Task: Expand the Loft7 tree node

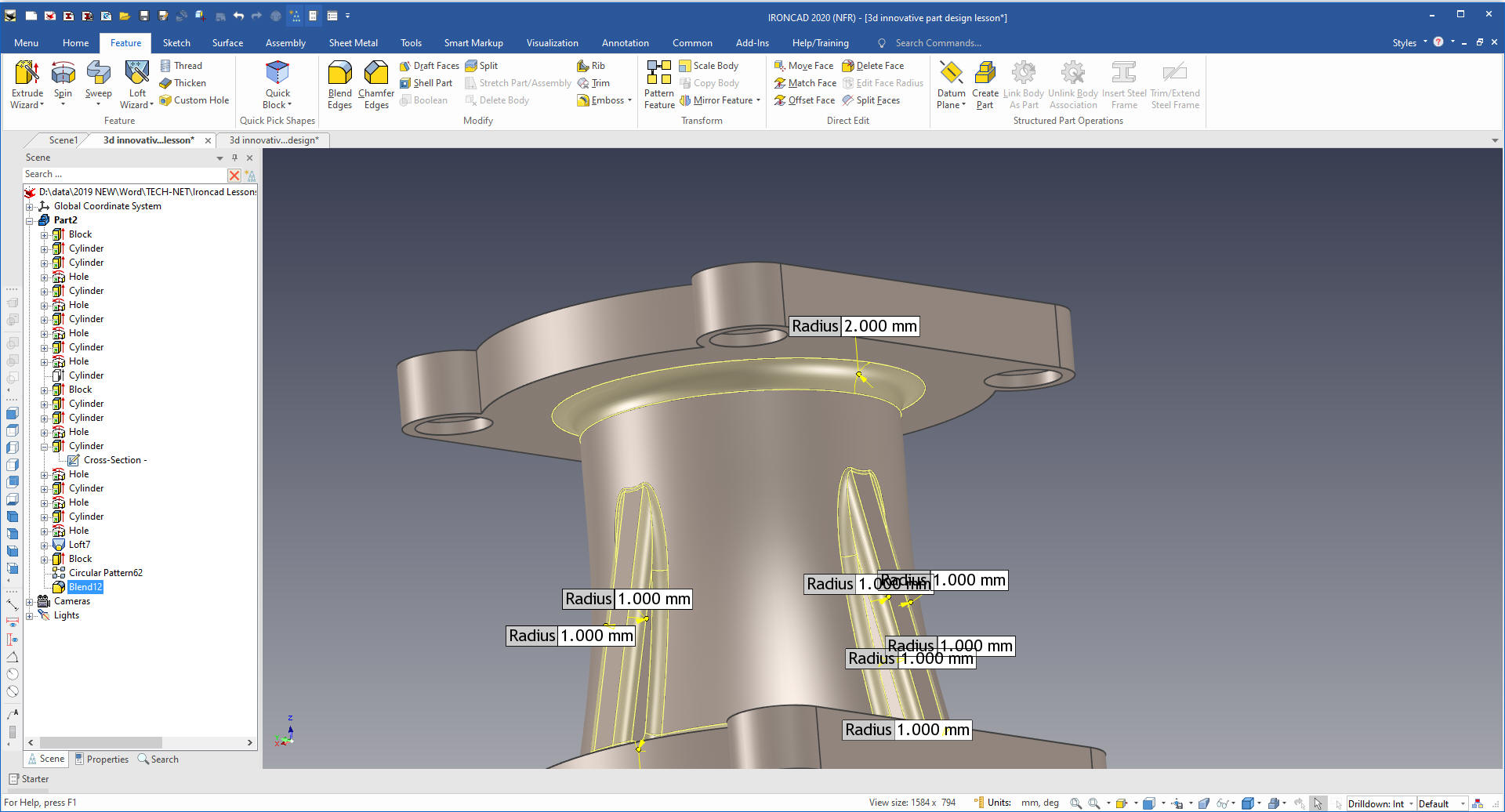Action: pos(45,545)
